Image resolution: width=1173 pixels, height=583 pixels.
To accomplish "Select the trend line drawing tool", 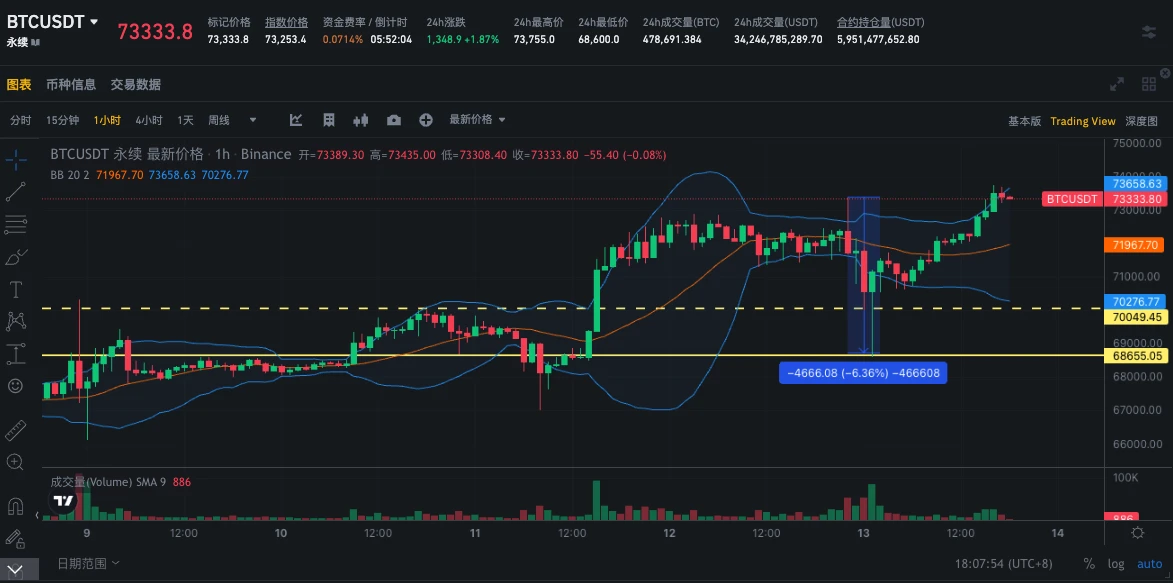I will click(16, 191).
